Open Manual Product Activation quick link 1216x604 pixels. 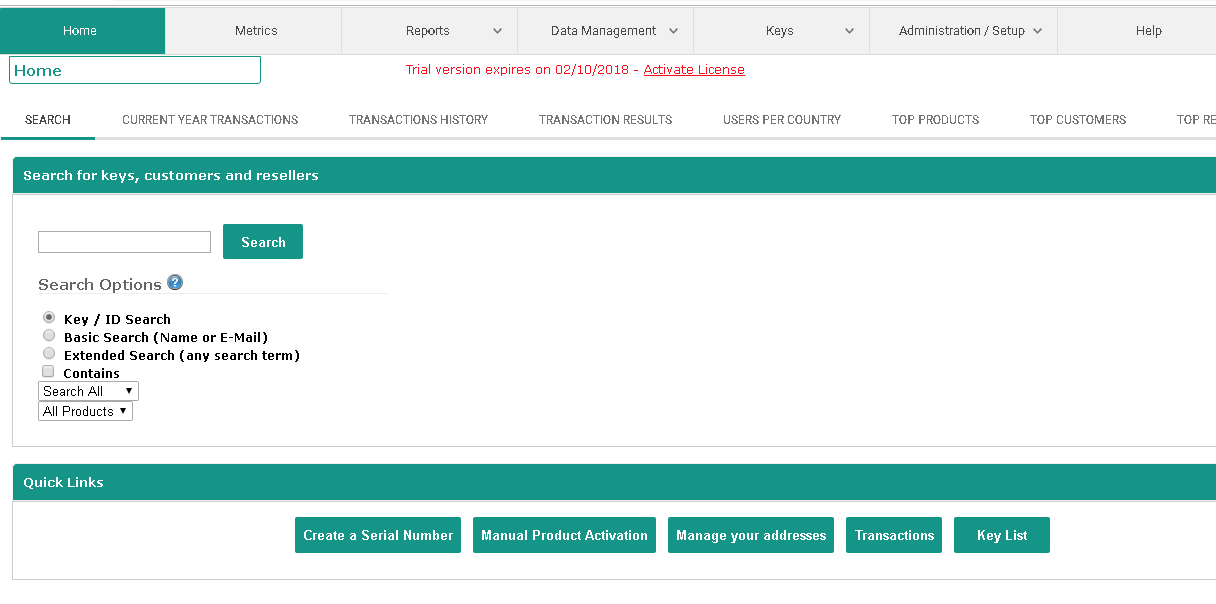coord(564,535)
